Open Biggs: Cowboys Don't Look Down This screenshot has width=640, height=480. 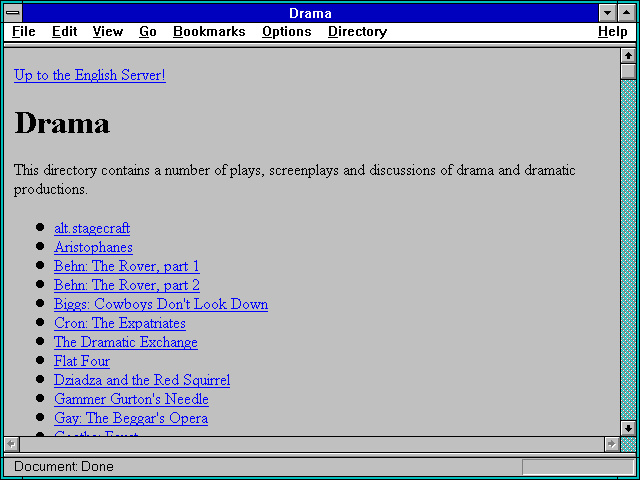pyautogui.click(x=161, y=304)
